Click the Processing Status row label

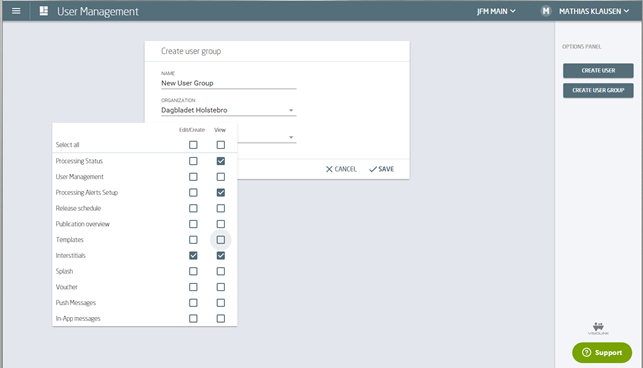click(x=79, y=161)
